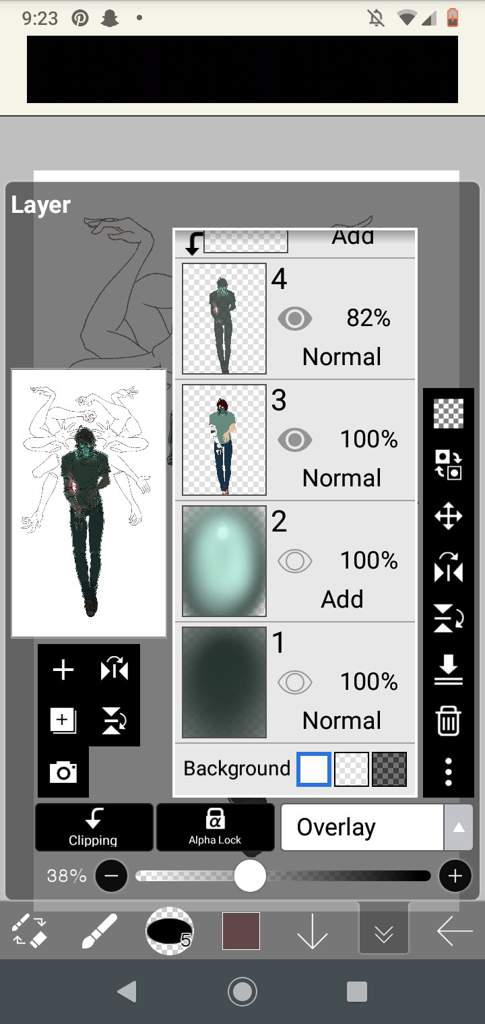The image size is (485, 1024).
Task: Tap the add new layer plus icon
Action: [63, 670]
